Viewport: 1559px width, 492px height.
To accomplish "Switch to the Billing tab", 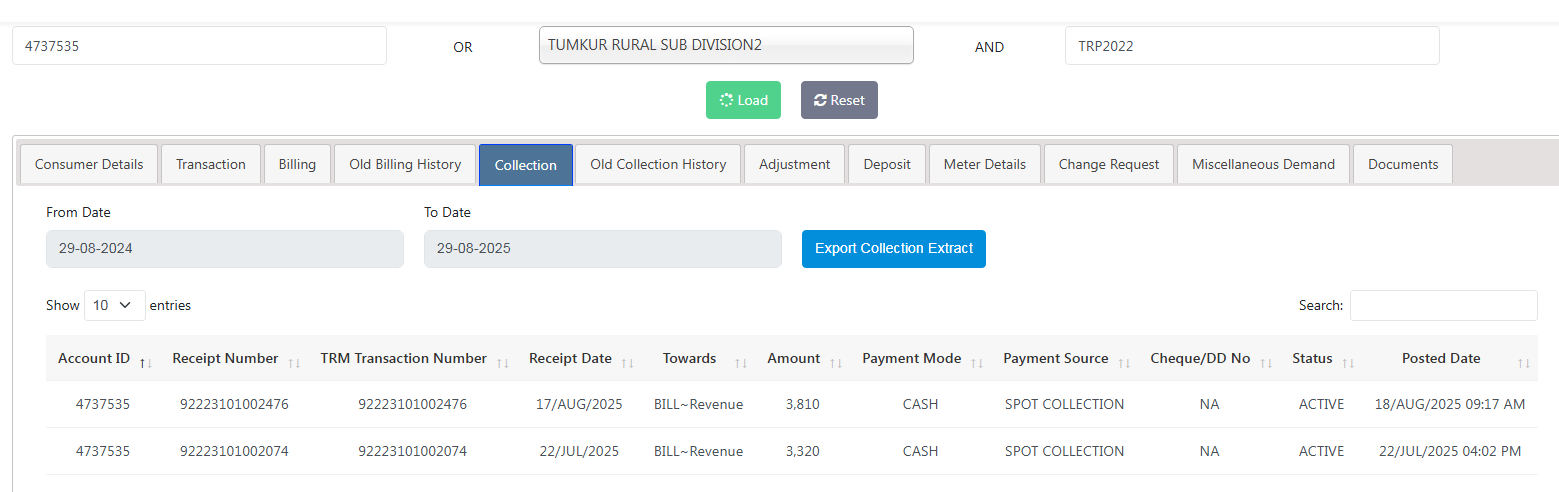I will 297,164.
